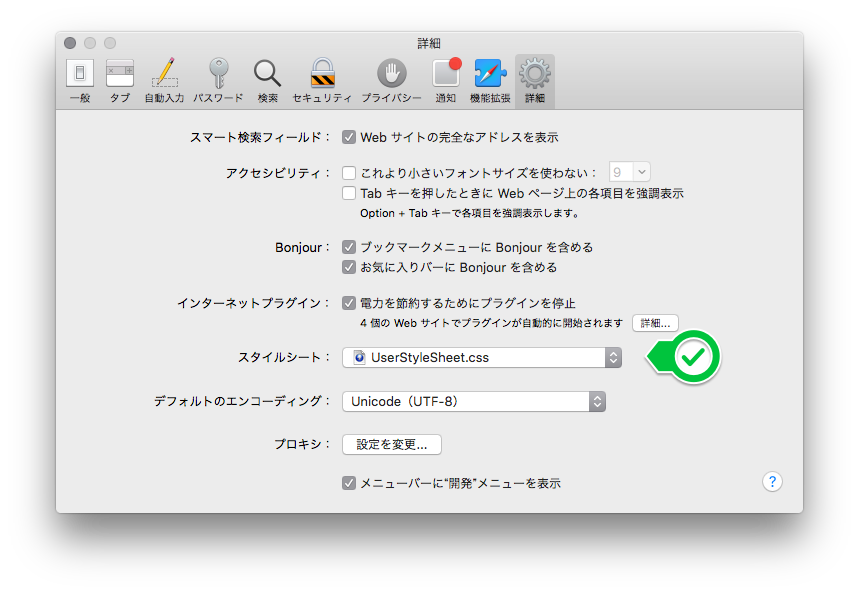The height and width of the screenshot is (593, 859).
Task: Toggle ブックマークメニューに Bonjour を含める checkbox
Action: point(349,247)
